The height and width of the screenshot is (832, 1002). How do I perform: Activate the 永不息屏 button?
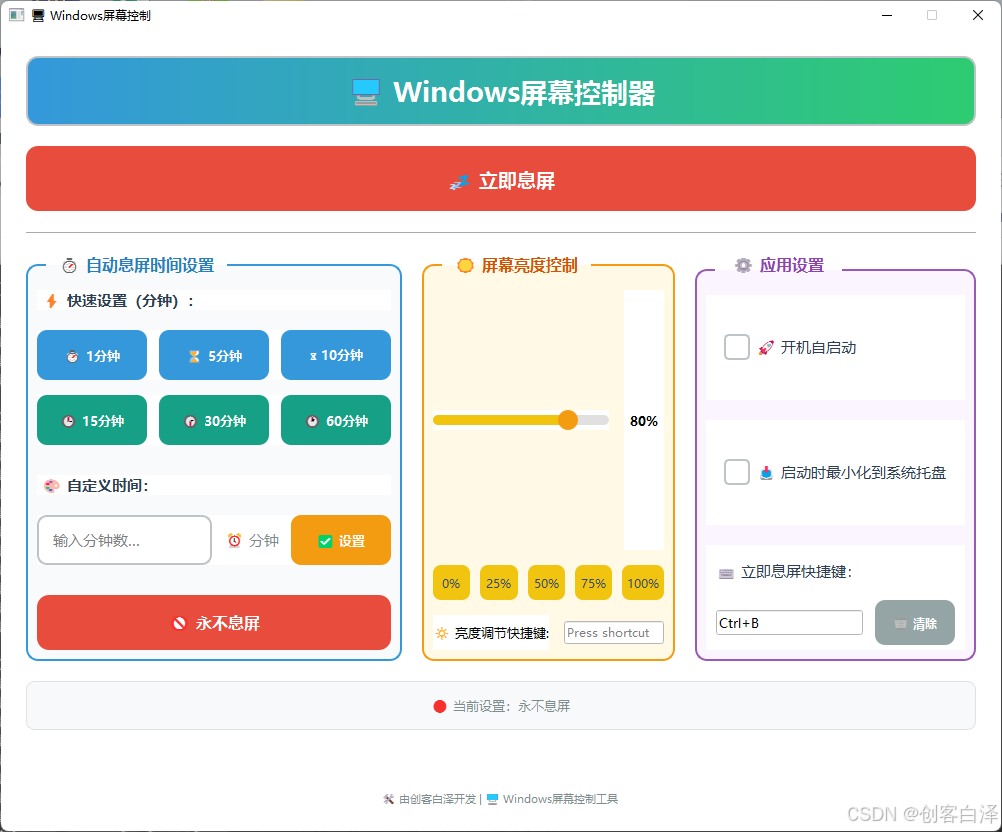pyautogui.click(x=214, y=622)
